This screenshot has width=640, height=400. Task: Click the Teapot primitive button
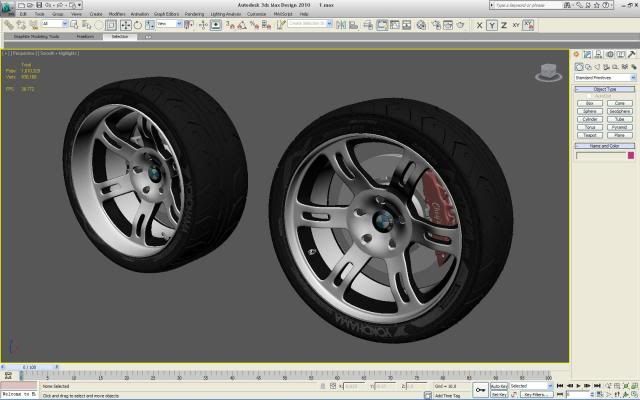point(590,135)
